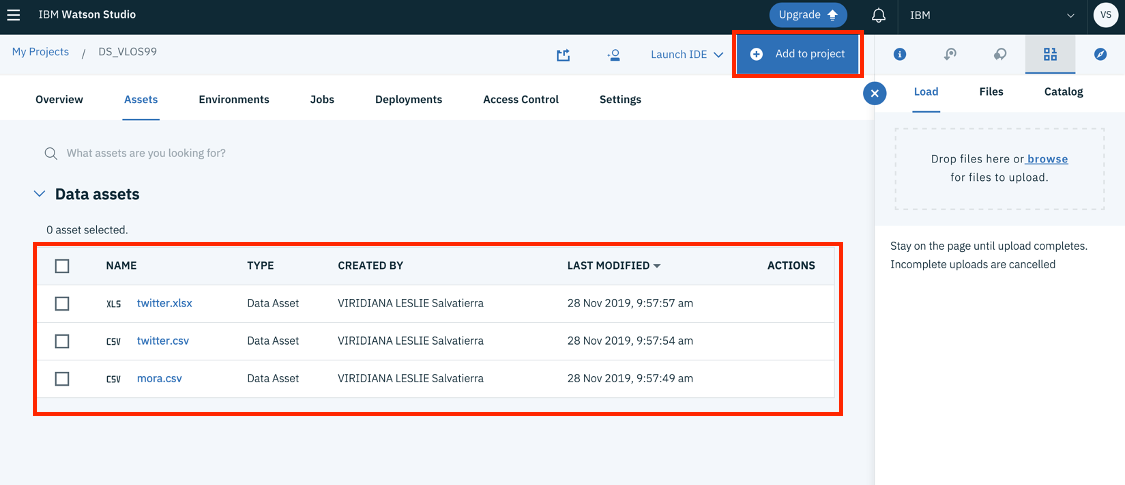
Task: Select the Load panel tab
Action: click(x=926, y=92)
